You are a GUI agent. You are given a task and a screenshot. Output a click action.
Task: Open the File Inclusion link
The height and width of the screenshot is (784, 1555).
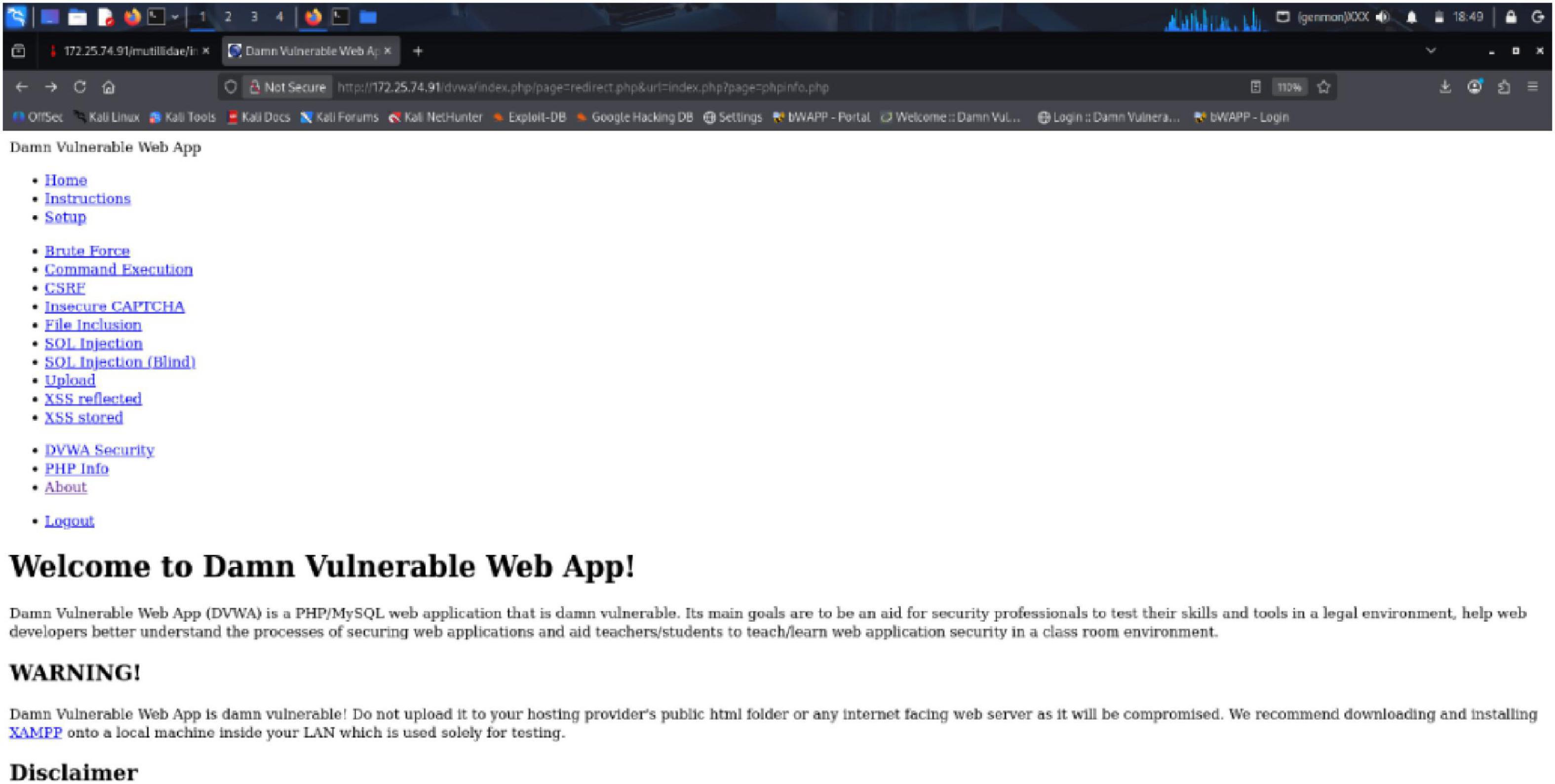click(x=93, y=325)
